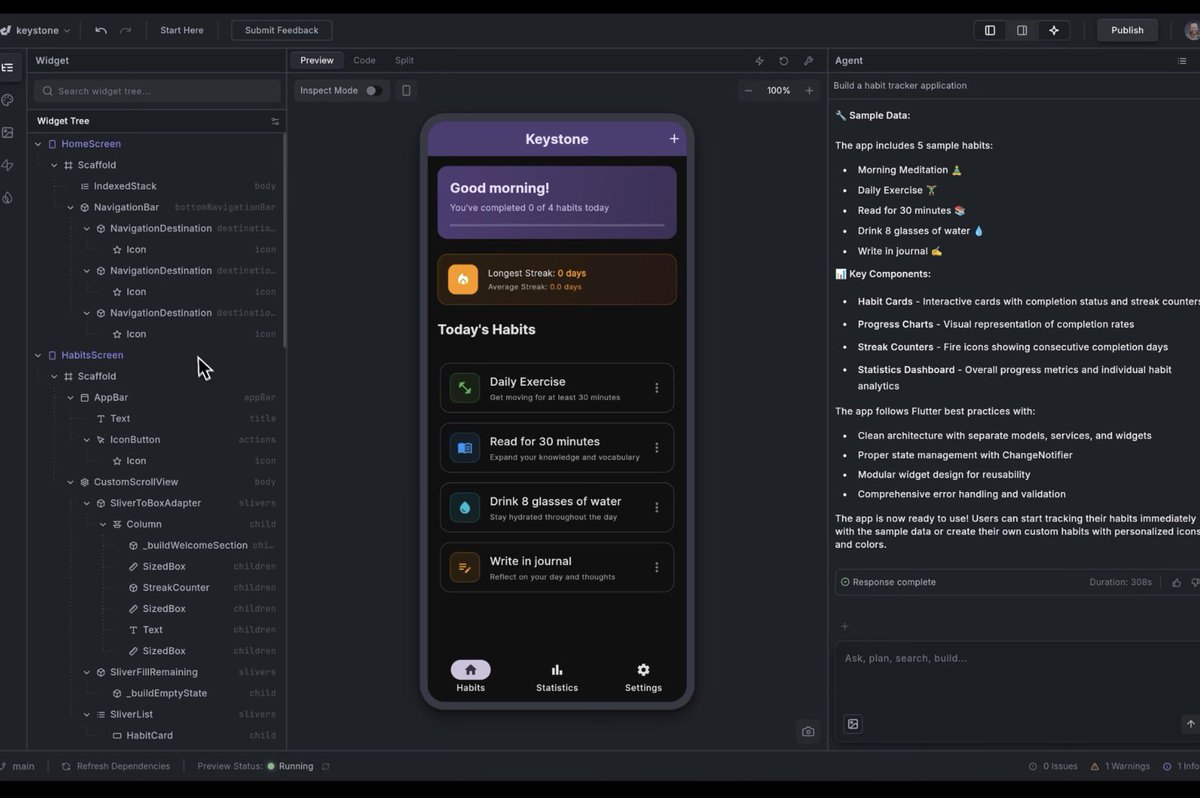Collapse the HomeScreen tree node
Viewport: 1200px width, 798px height.
[x=38, y=144]
